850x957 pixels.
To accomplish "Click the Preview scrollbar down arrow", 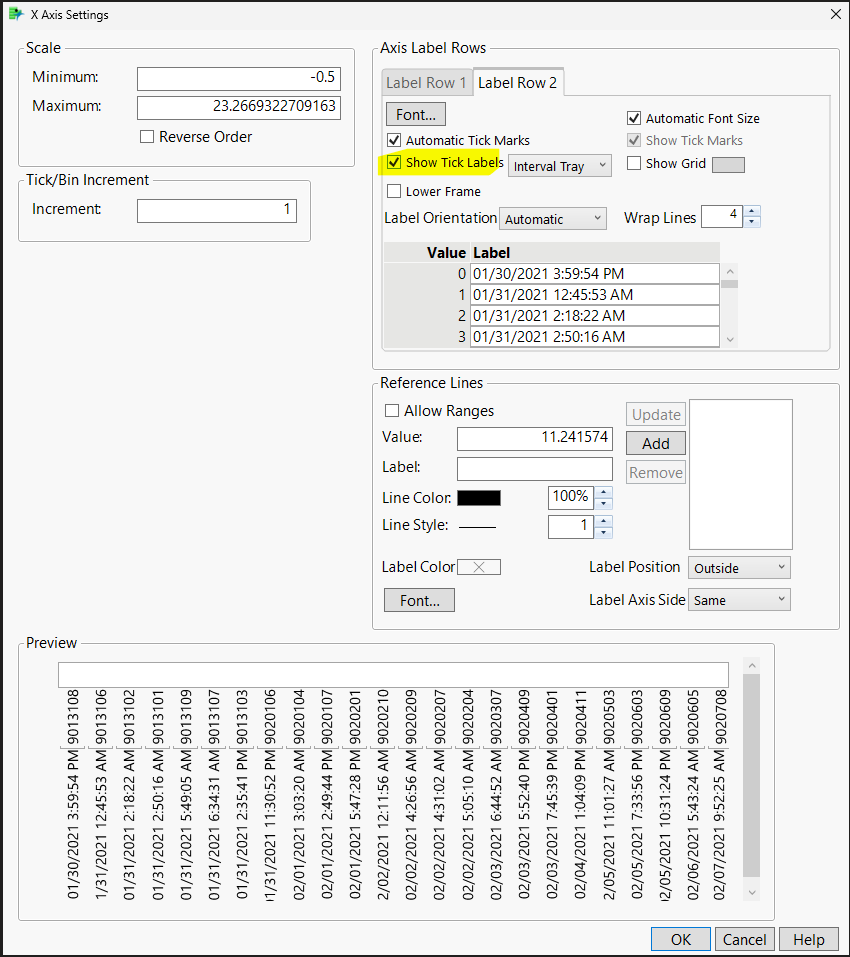I will point(752,892).
